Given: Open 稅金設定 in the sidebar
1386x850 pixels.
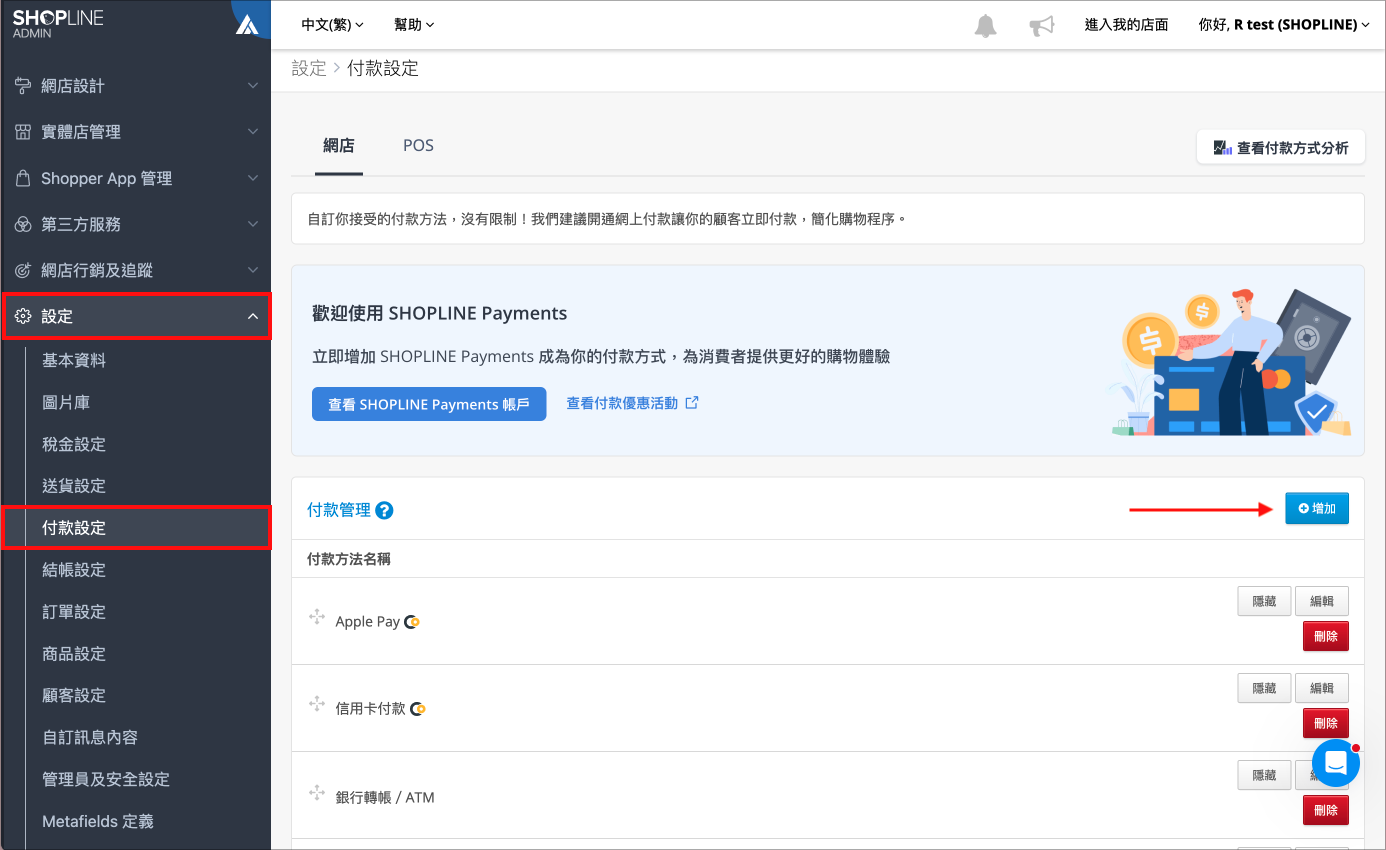Looking at the screenshot, I should pyautogui.click(x=74, y=444).
